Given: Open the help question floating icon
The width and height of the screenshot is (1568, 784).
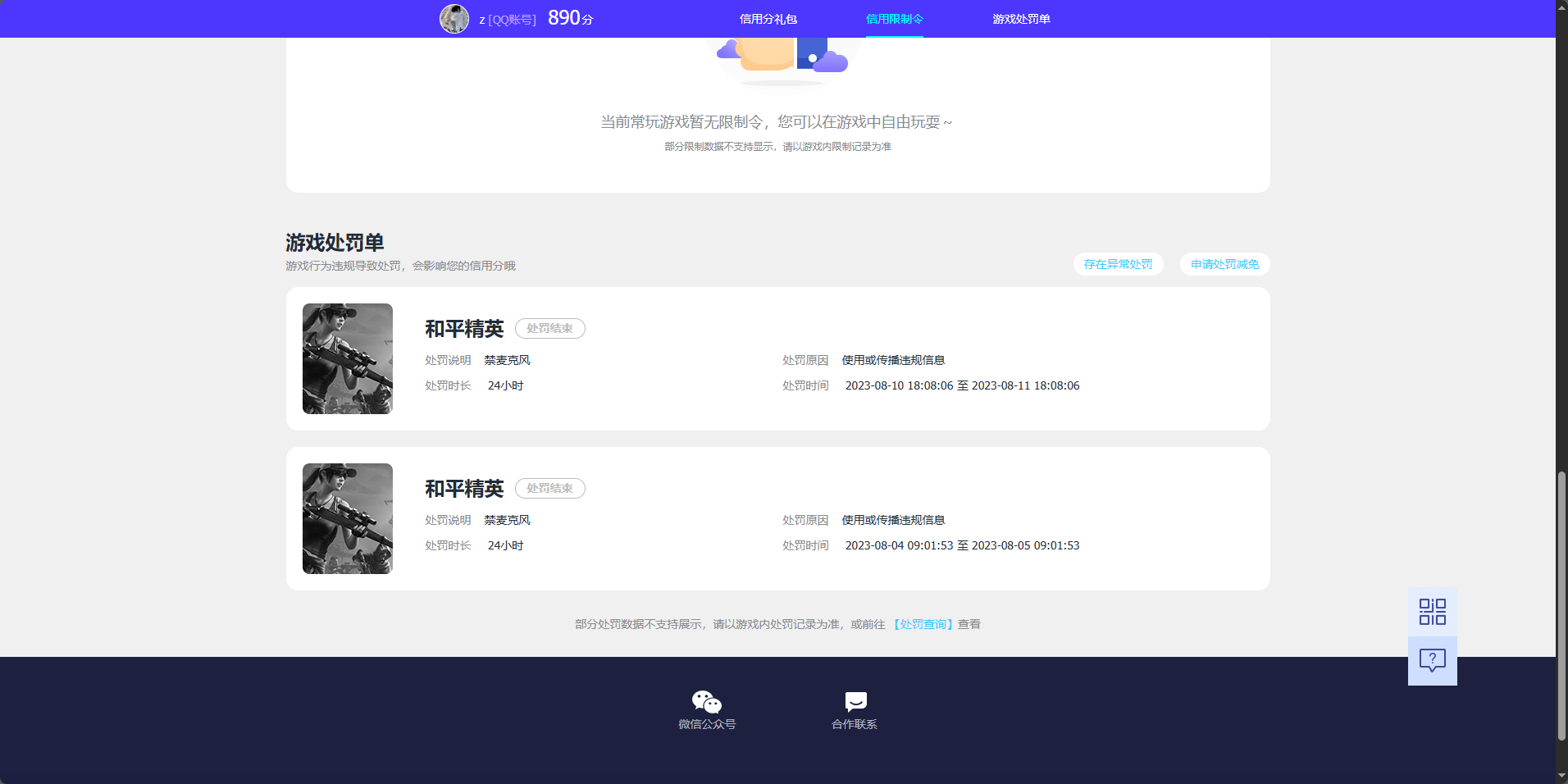Looking at the screenshot, I should pyautogui.click(x=1432, y=661).
